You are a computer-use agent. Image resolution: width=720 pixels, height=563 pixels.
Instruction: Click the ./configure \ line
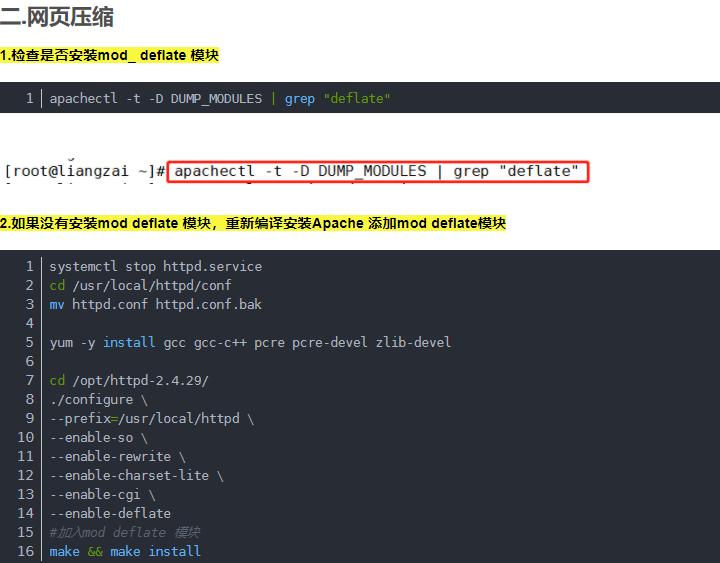tap(99, 400)
